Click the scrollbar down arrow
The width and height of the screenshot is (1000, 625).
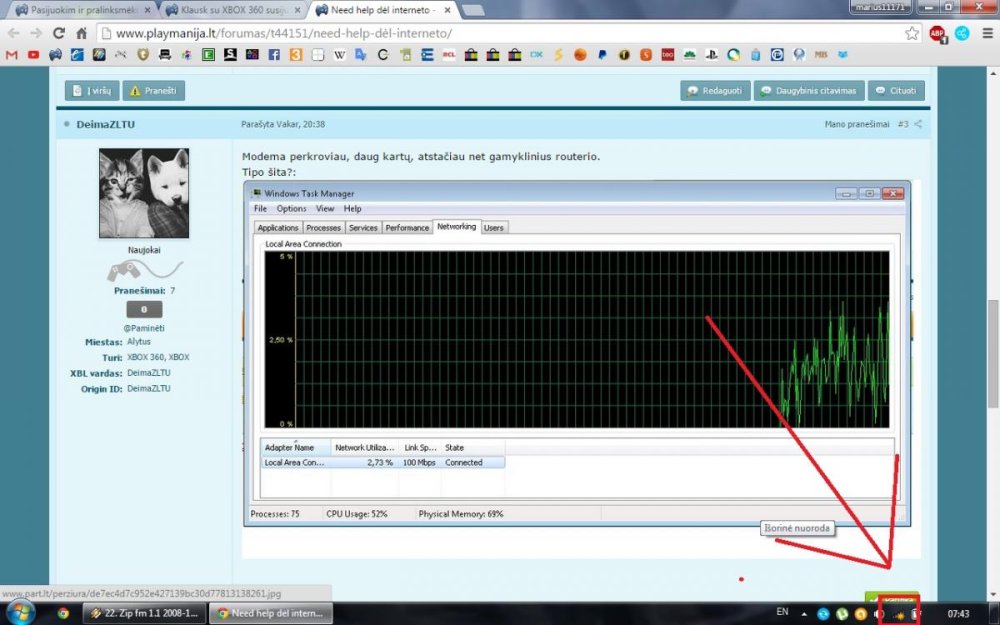(993, 595)
